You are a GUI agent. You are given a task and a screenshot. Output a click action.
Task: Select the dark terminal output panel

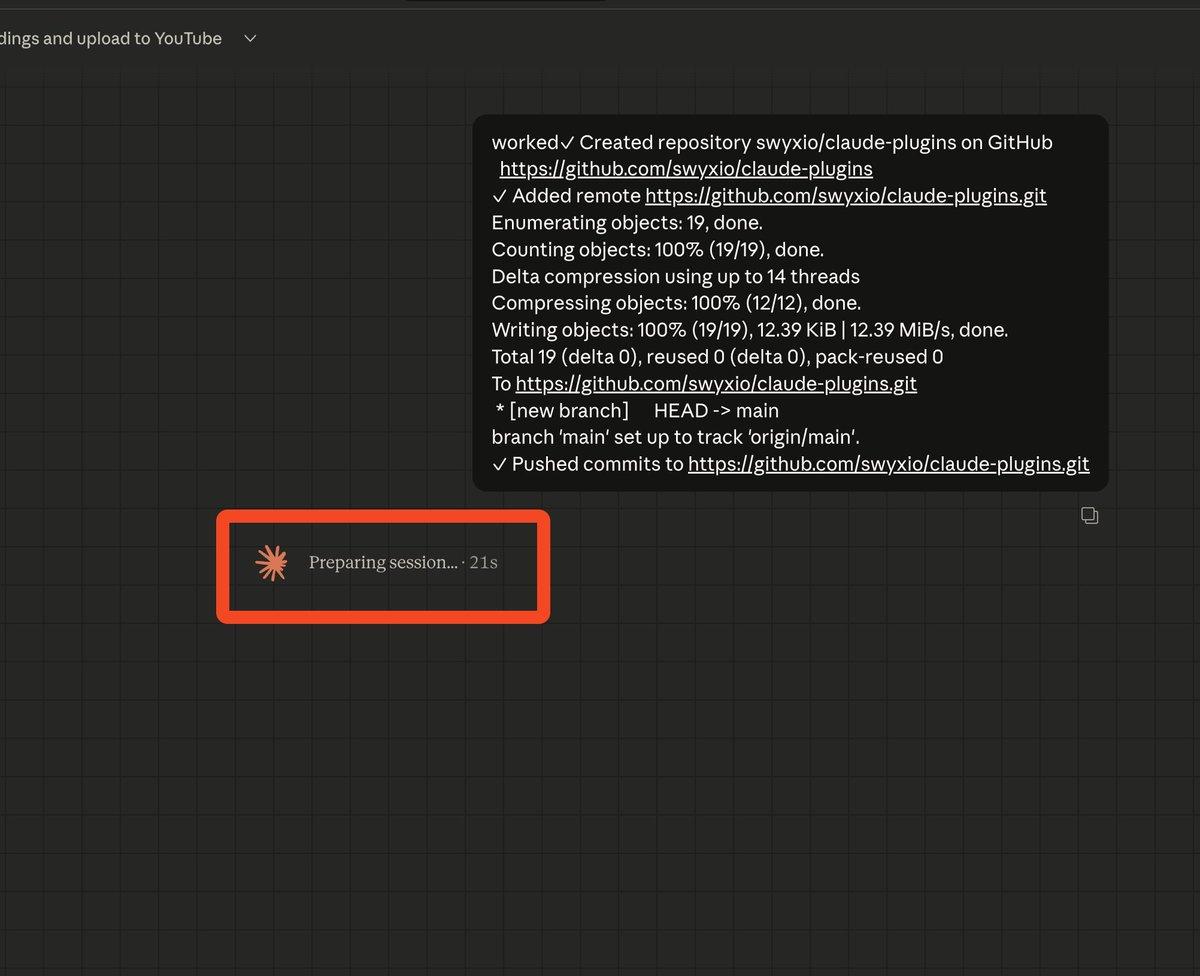[790, 300]
